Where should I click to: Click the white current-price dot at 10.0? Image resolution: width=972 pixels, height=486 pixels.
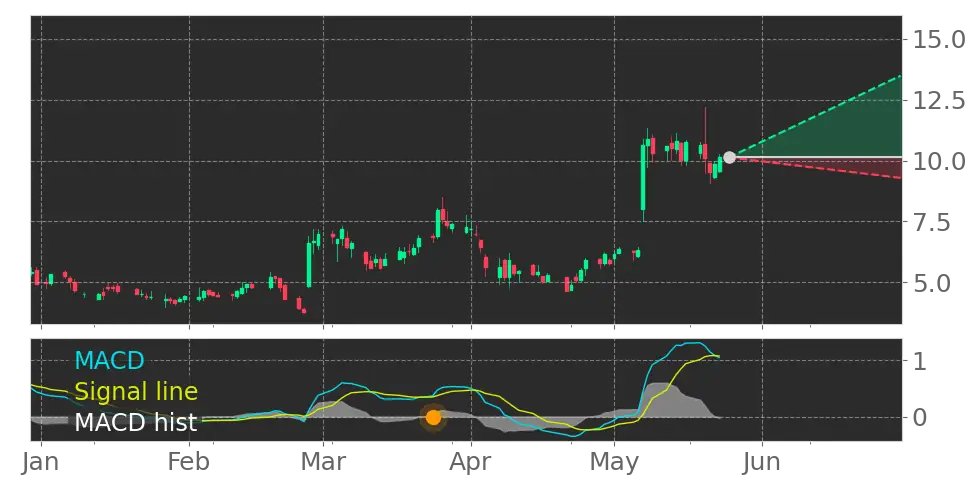coord(730,157)
